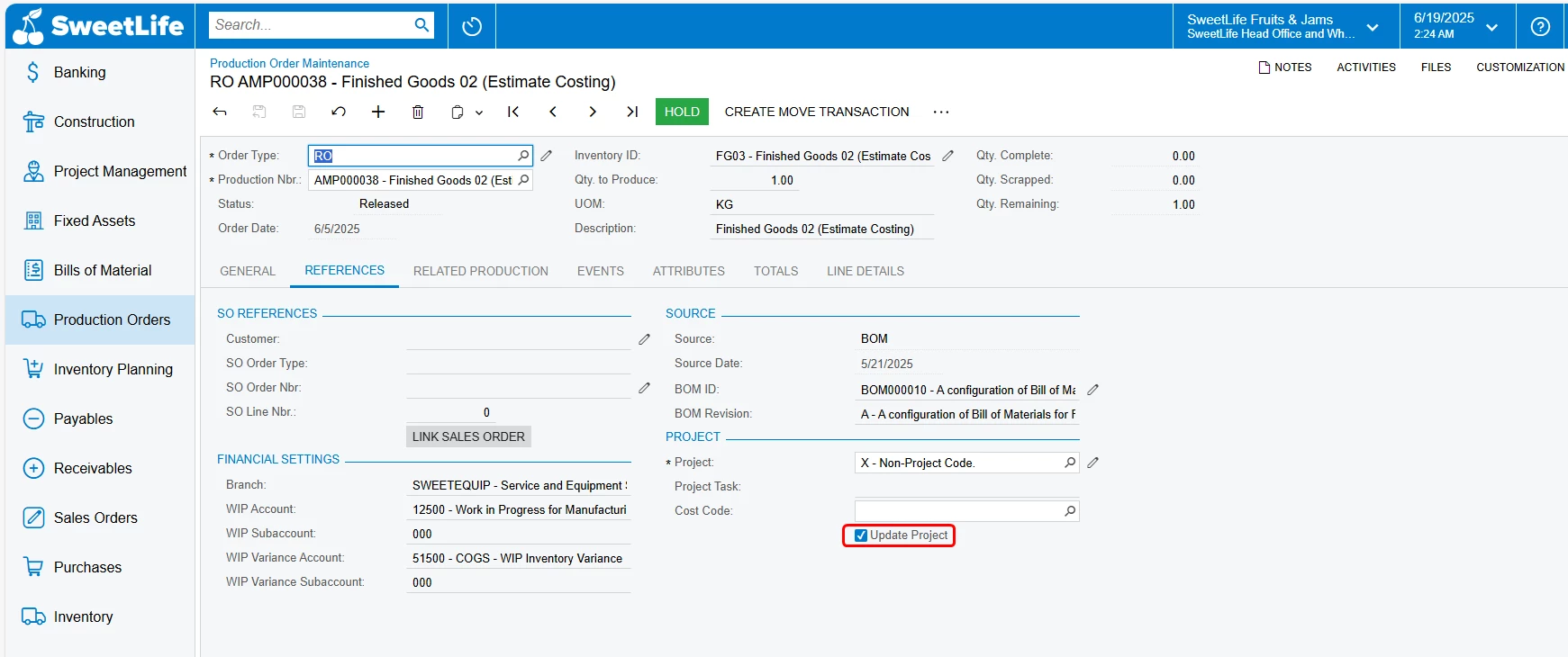Open Fixed Assets in the sidebar
The height and width of the screenshot is (657, 1568).
tap(100, 220)
